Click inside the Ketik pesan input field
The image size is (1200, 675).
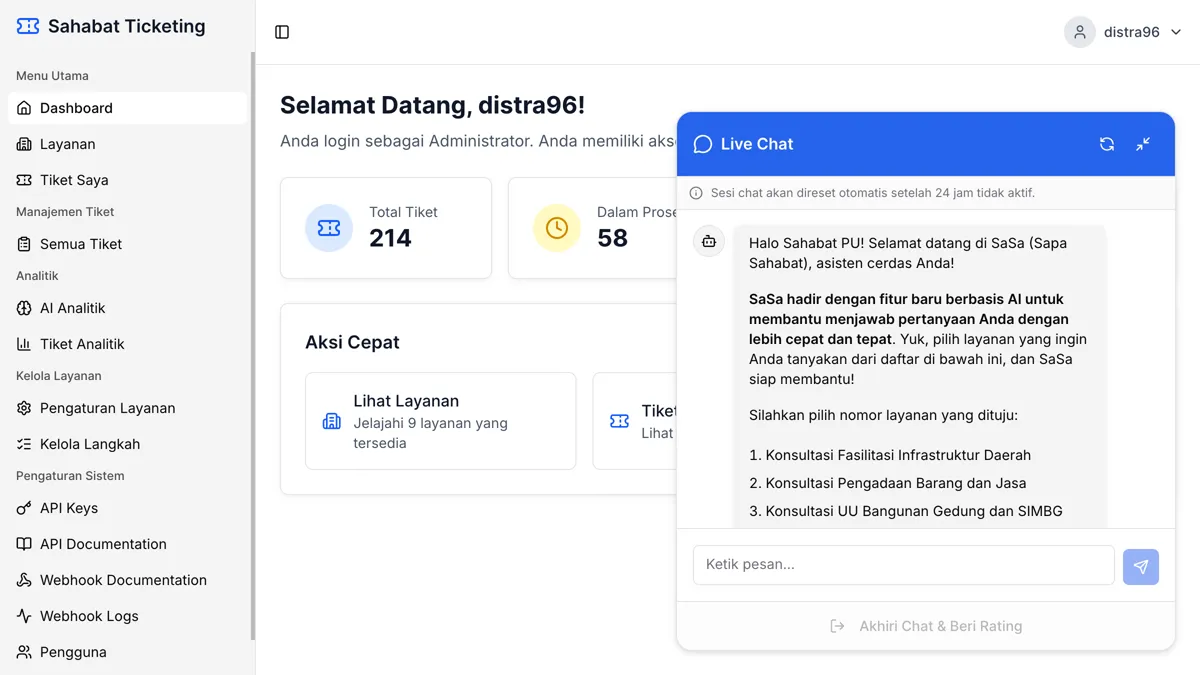[x=903, y=565]
